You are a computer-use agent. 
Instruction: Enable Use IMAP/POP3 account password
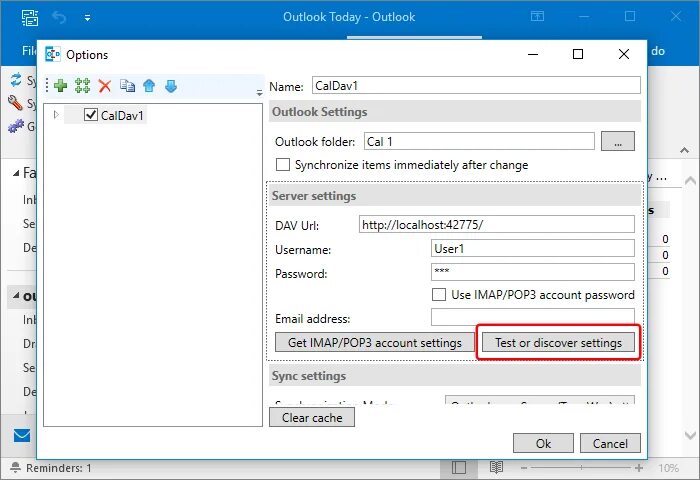[x=439, y=295]
